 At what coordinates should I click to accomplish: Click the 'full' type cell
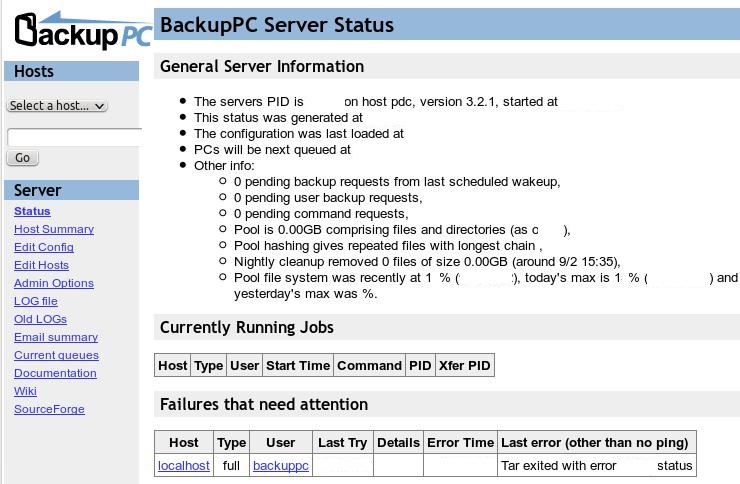point(231,466)
